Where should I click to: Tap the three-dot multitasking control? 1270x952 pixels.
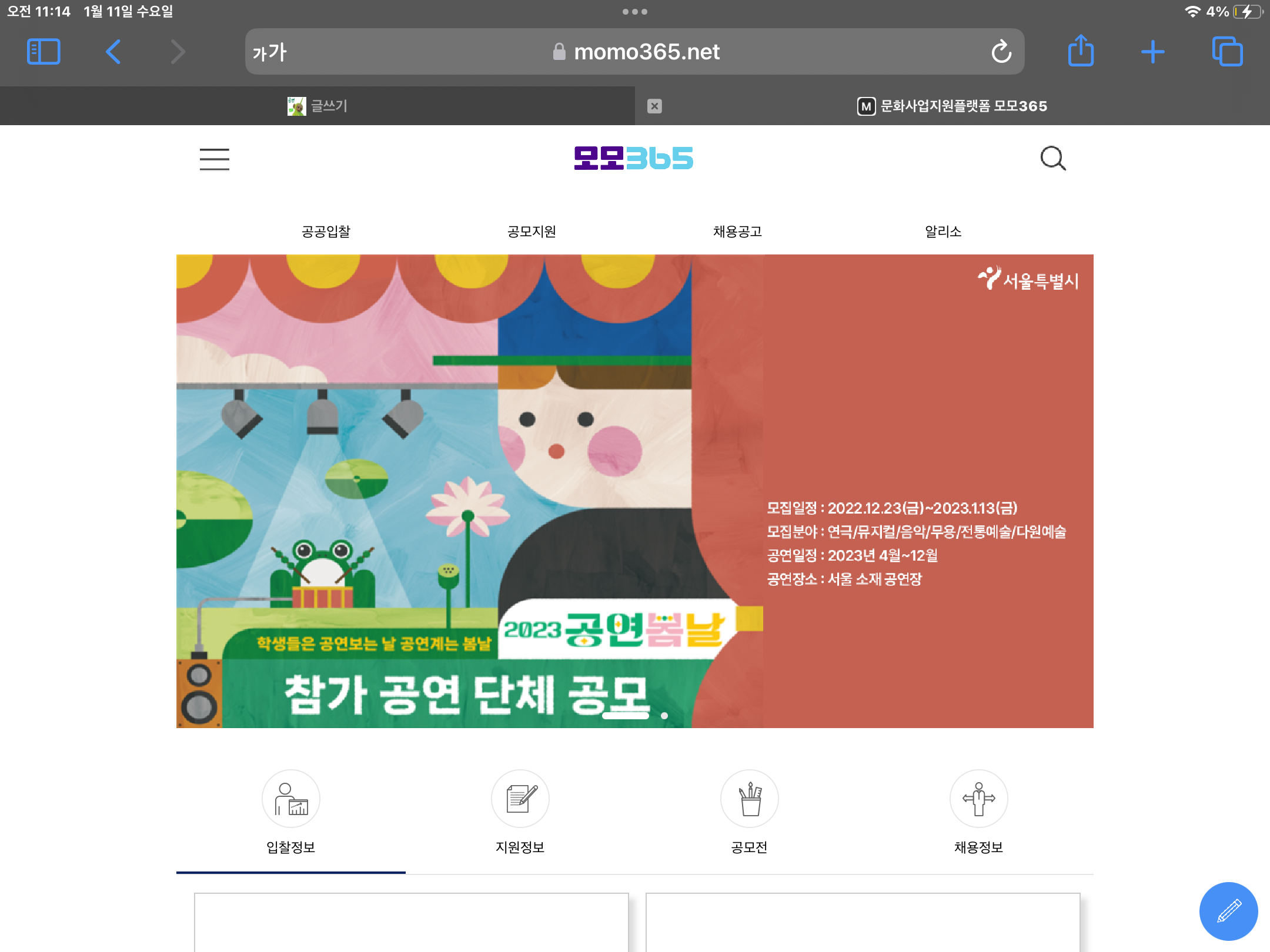tap(635, 12)
